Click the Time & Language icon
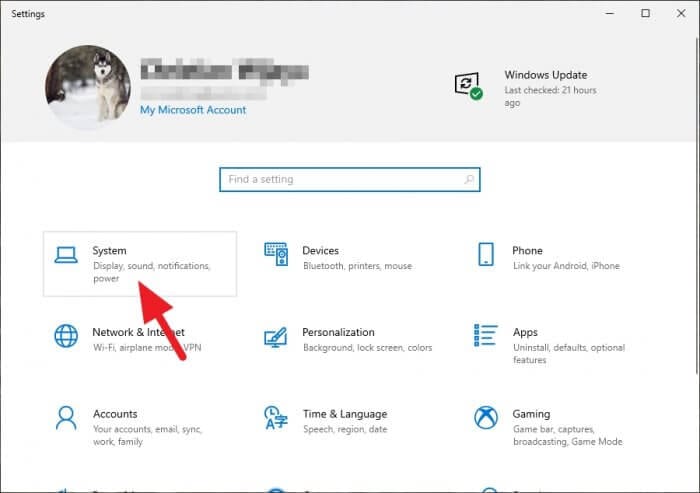Screen dimensions: 700x493 [275, 418]
